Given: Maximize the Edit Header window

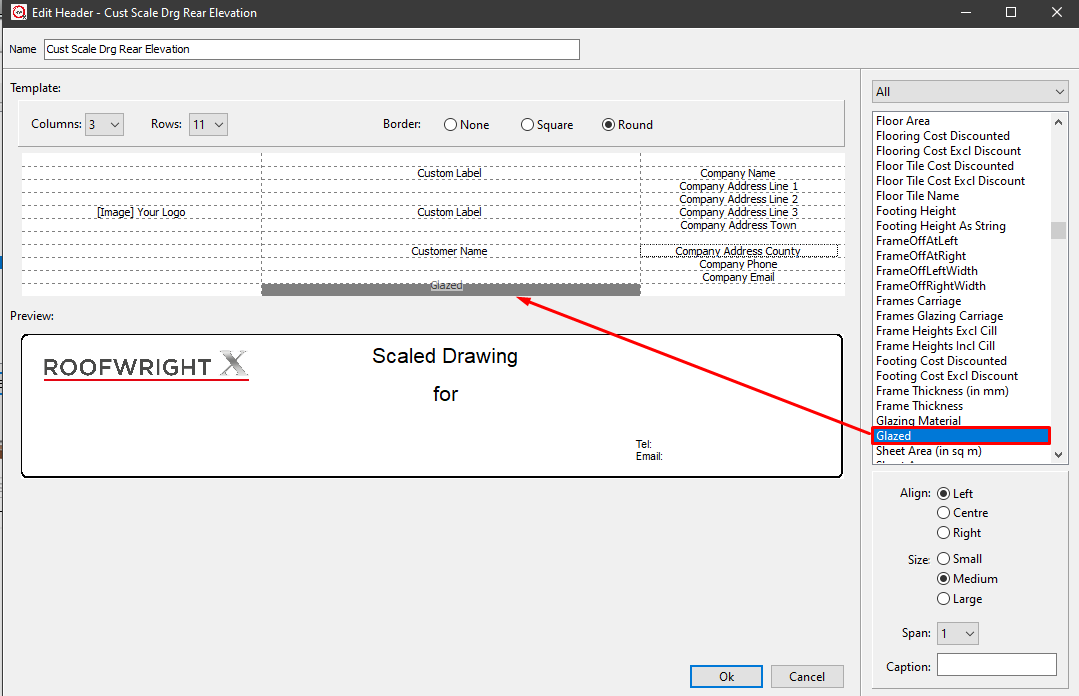Looking at the screenshot, I should pos(1011,12).
